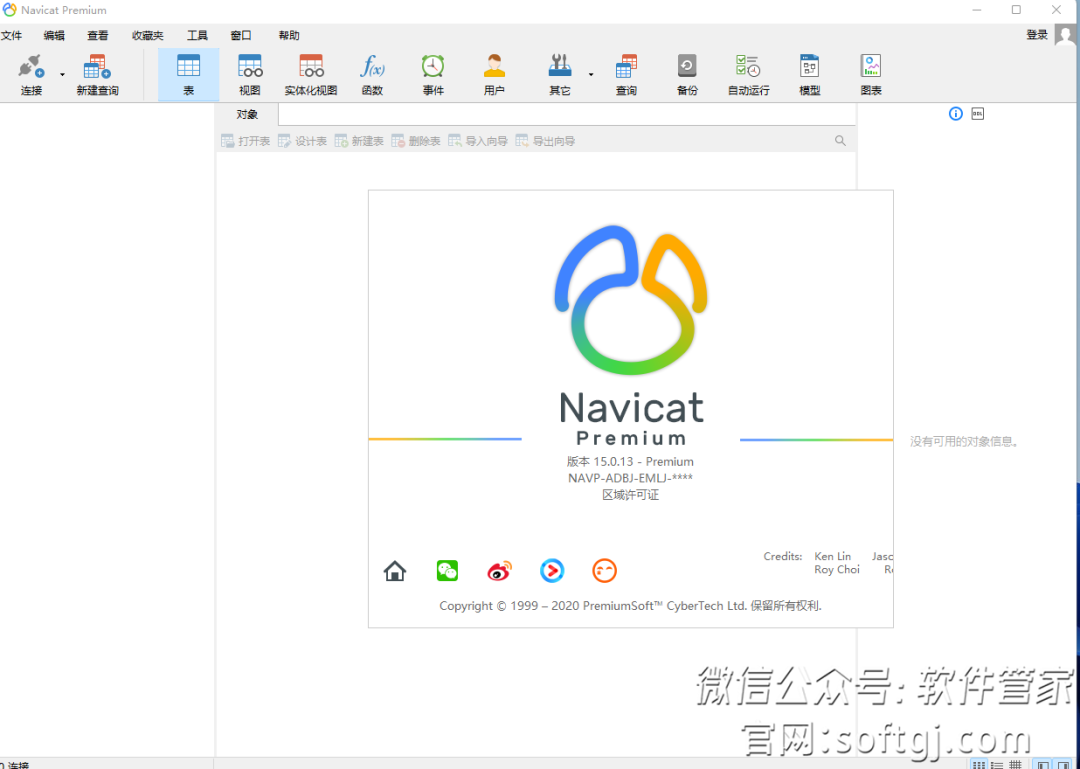Click the blue information panel icon

(x=955, y=114)
